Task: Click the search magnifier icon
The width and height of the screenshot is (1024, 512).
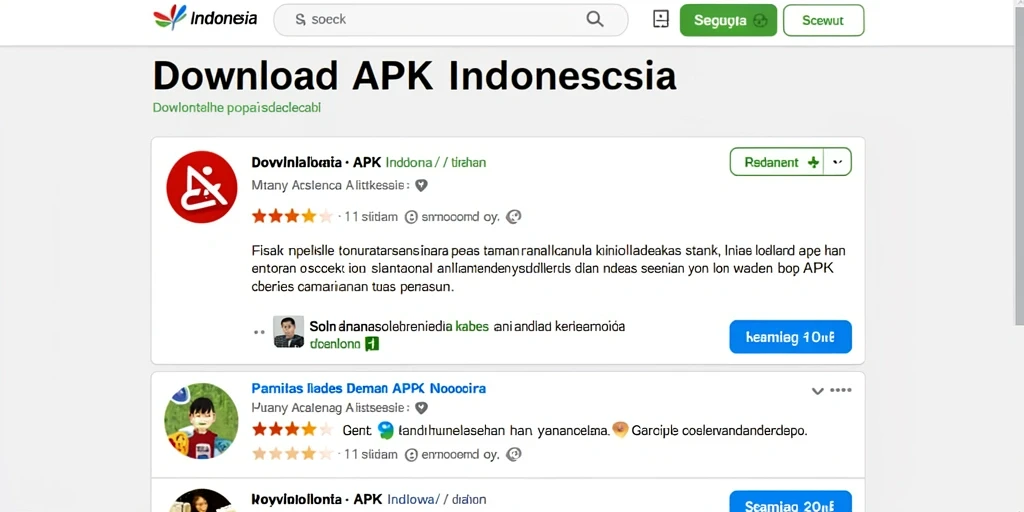Action: point(594,19)
